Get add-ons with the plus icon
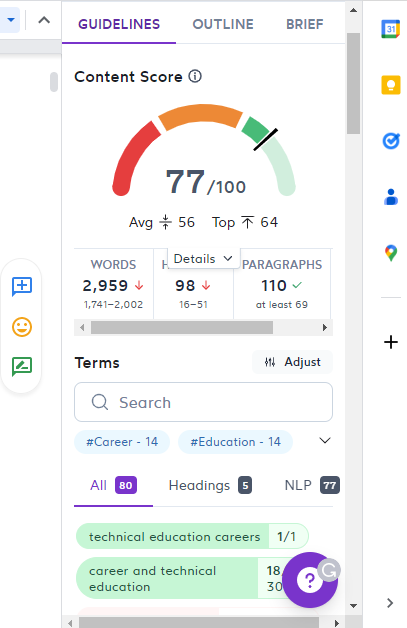Viewport: 407px width, 628px height. tap(391, 342)
